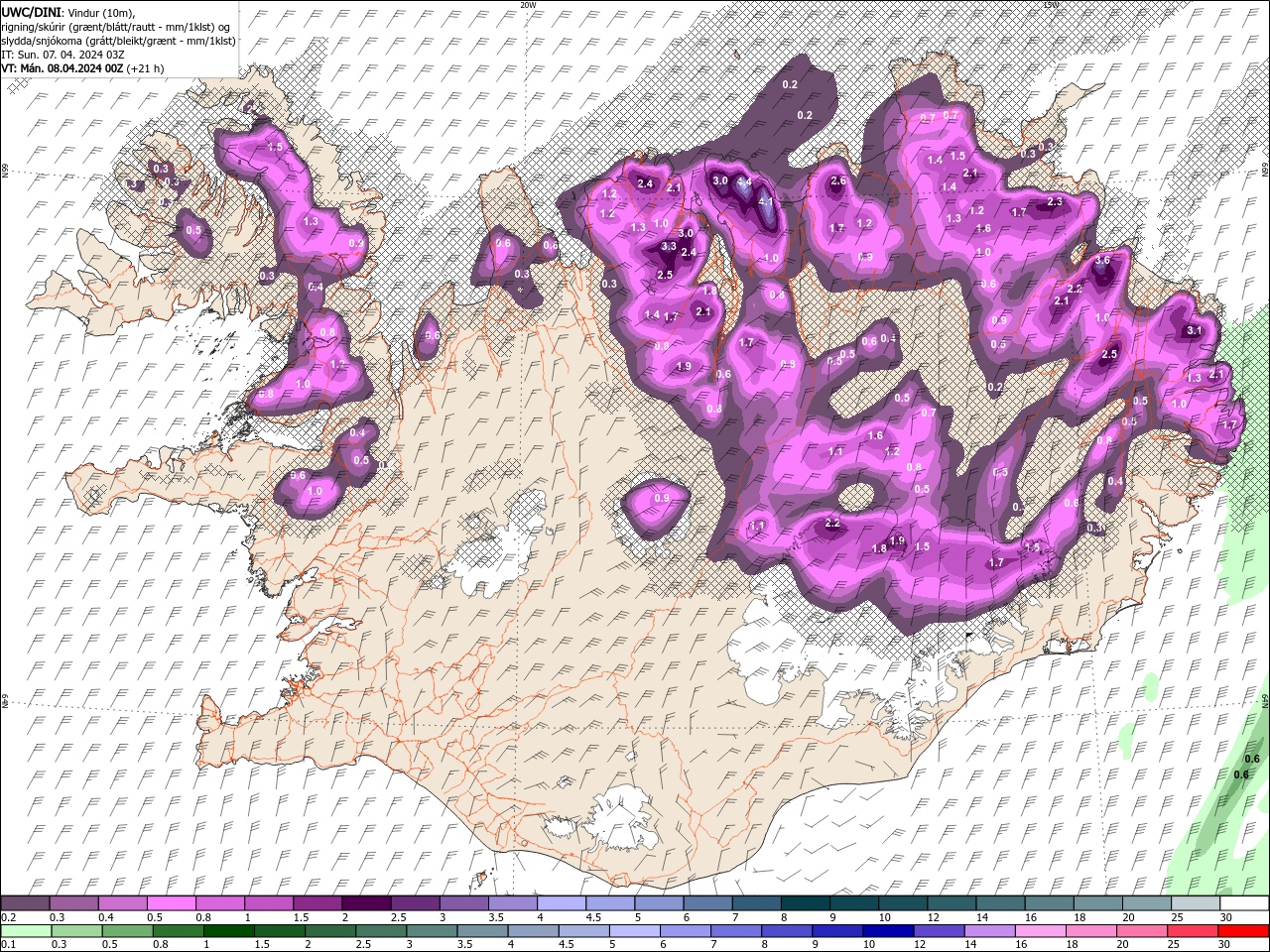This screenshot has height=952, width=1270.
Task: Select the 3.1 snowfall value near the east coast
Action: click(1195, 330)
